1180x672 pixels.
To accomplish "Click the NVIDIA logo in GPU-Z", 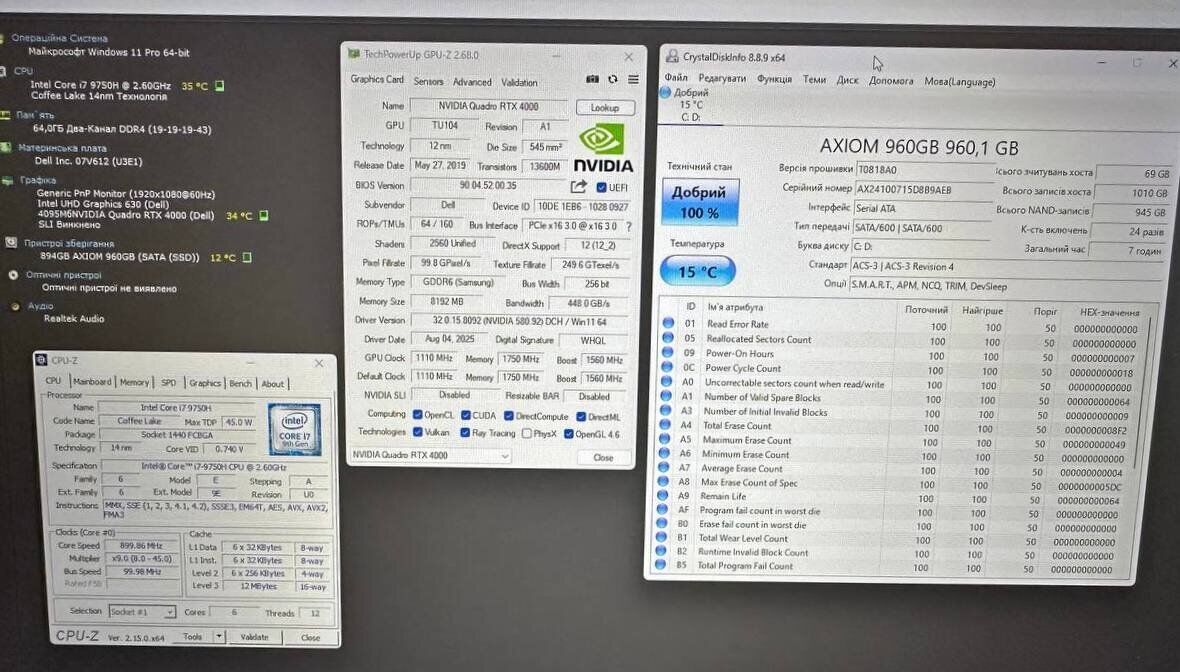I will (x=603, y=148).
